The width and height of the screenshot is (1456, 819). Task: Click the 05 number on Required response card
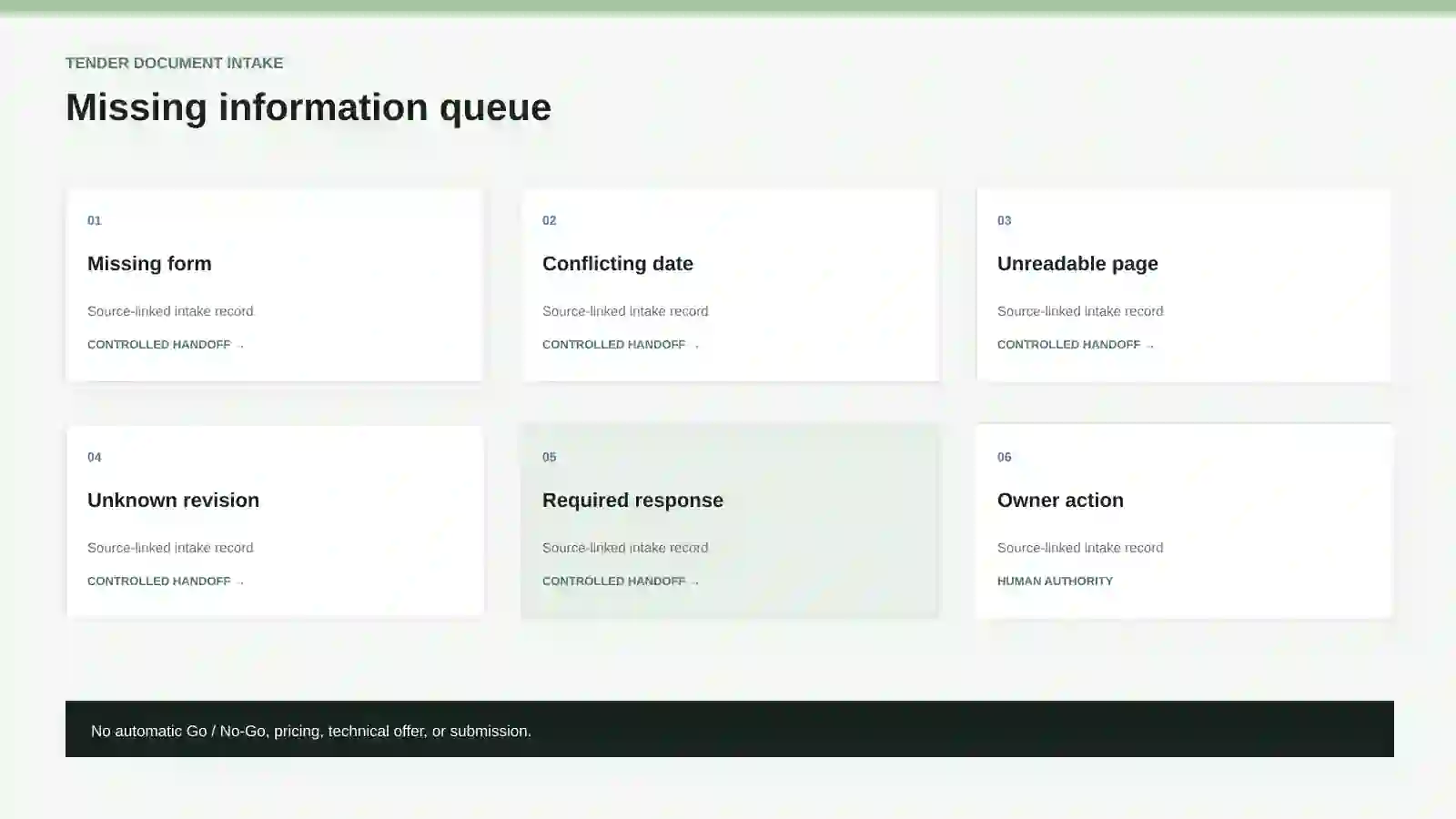tap(550, 457)
